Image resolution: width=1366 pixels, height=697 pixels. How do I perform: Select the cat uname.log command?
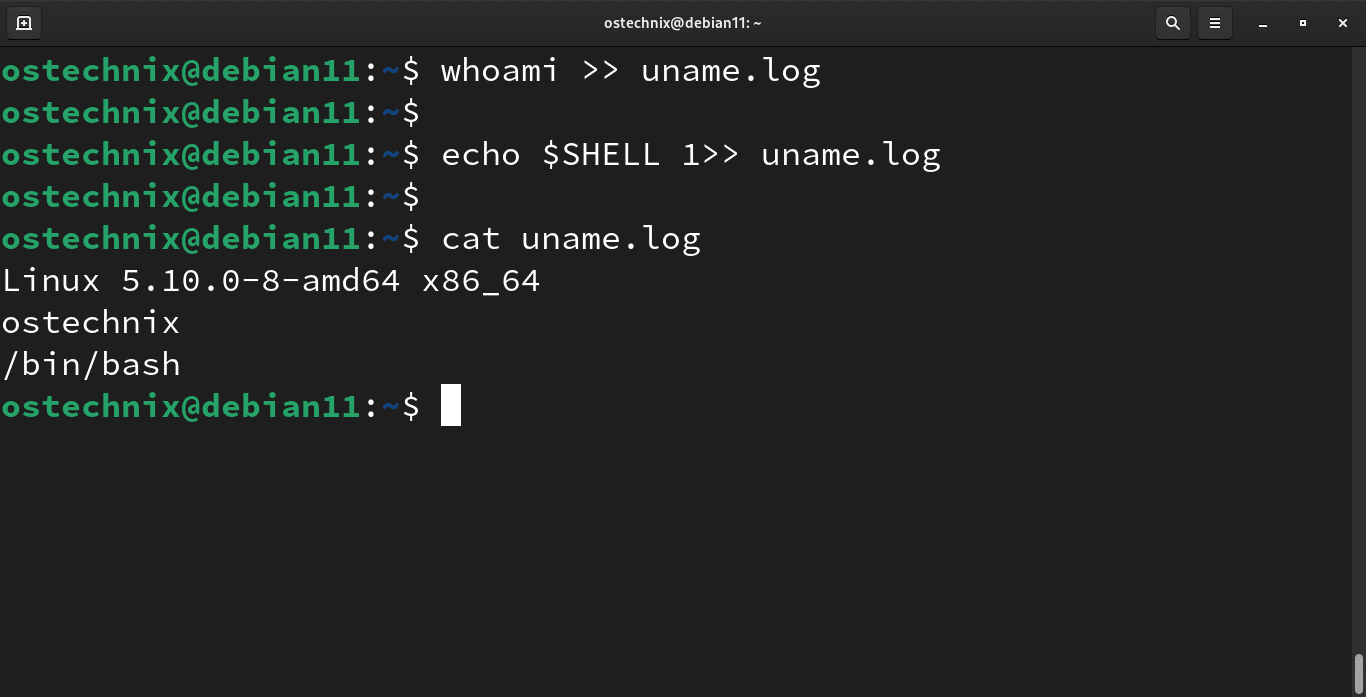pos(570,238)
